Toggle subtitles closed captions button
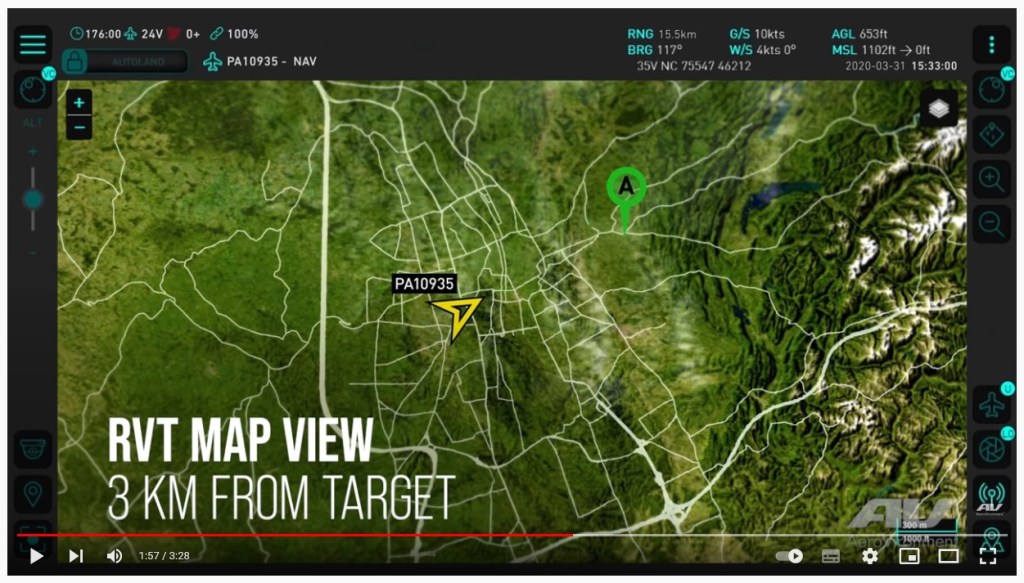Screen dimensions: 1024x583 [830, 556]
